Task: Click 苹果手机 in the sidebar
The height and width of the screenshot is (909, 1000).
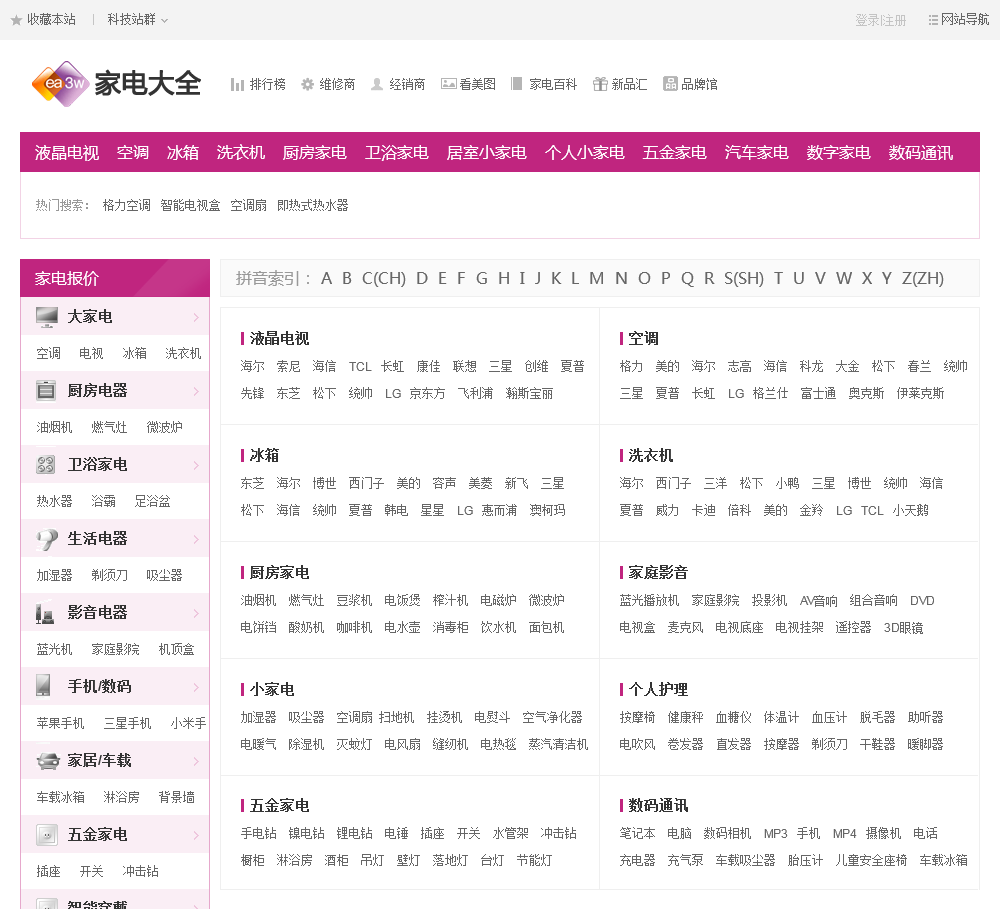Action: click(x=60, y=723)
